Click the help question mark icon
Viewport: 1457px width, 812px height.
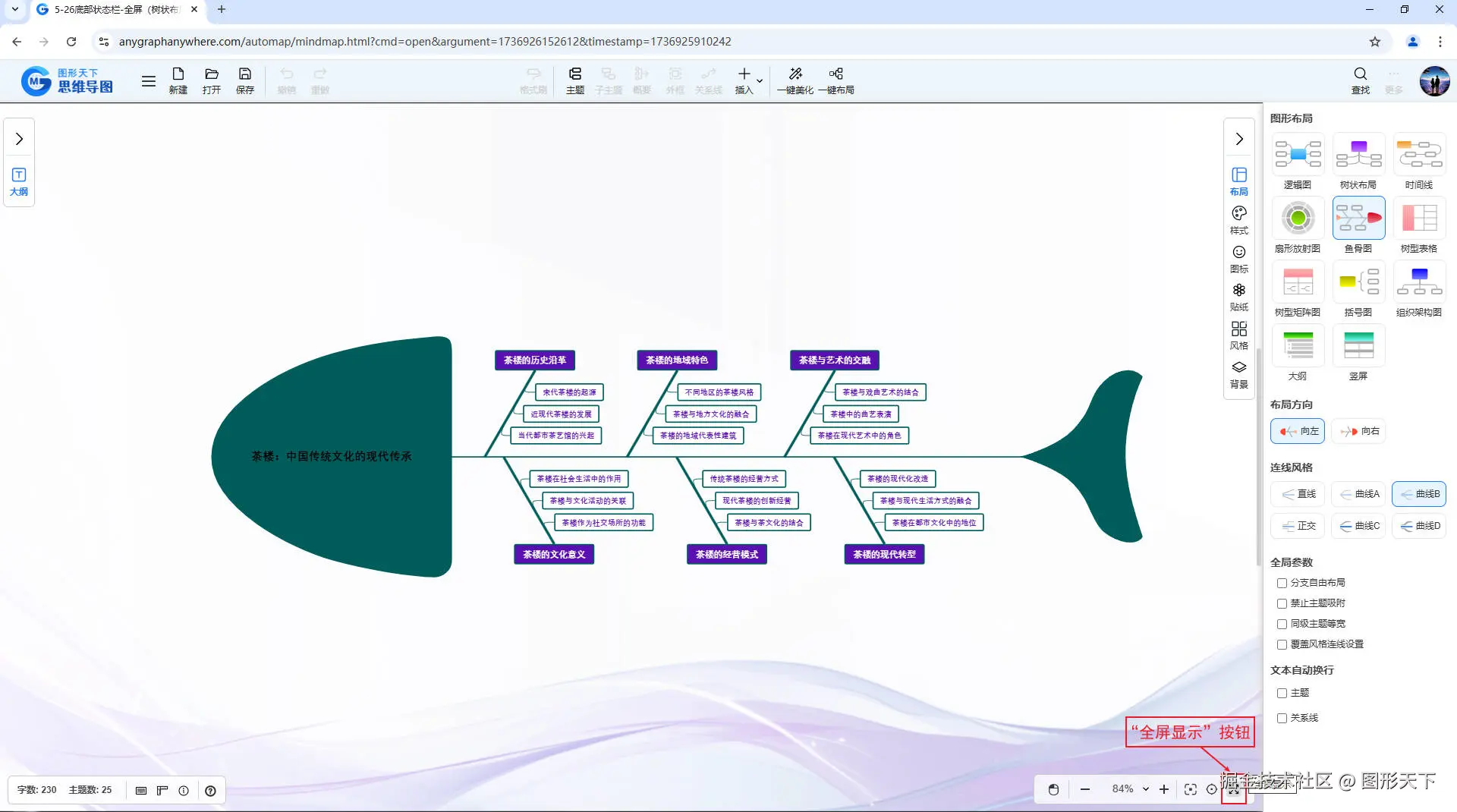coord(210,791)
